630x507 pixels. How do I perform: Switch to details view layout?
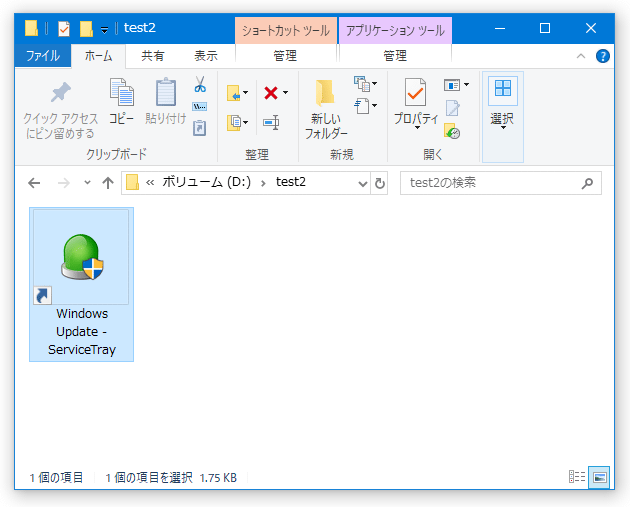pyautogui.click(x=577, y=477)
